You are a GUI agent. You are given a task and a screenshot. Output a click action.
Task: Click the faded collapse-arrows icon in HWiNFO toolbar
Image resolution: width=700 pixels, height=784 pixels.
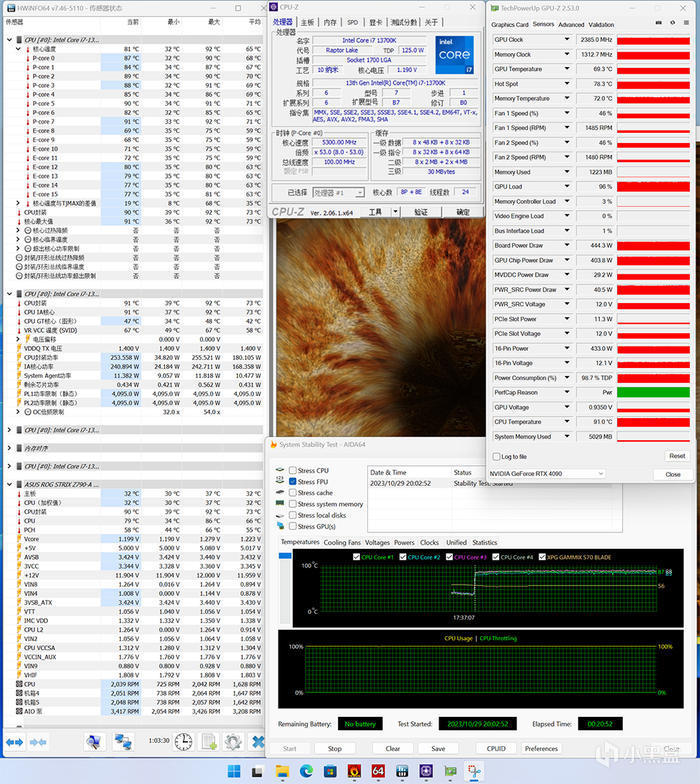(x=38, y=742)
